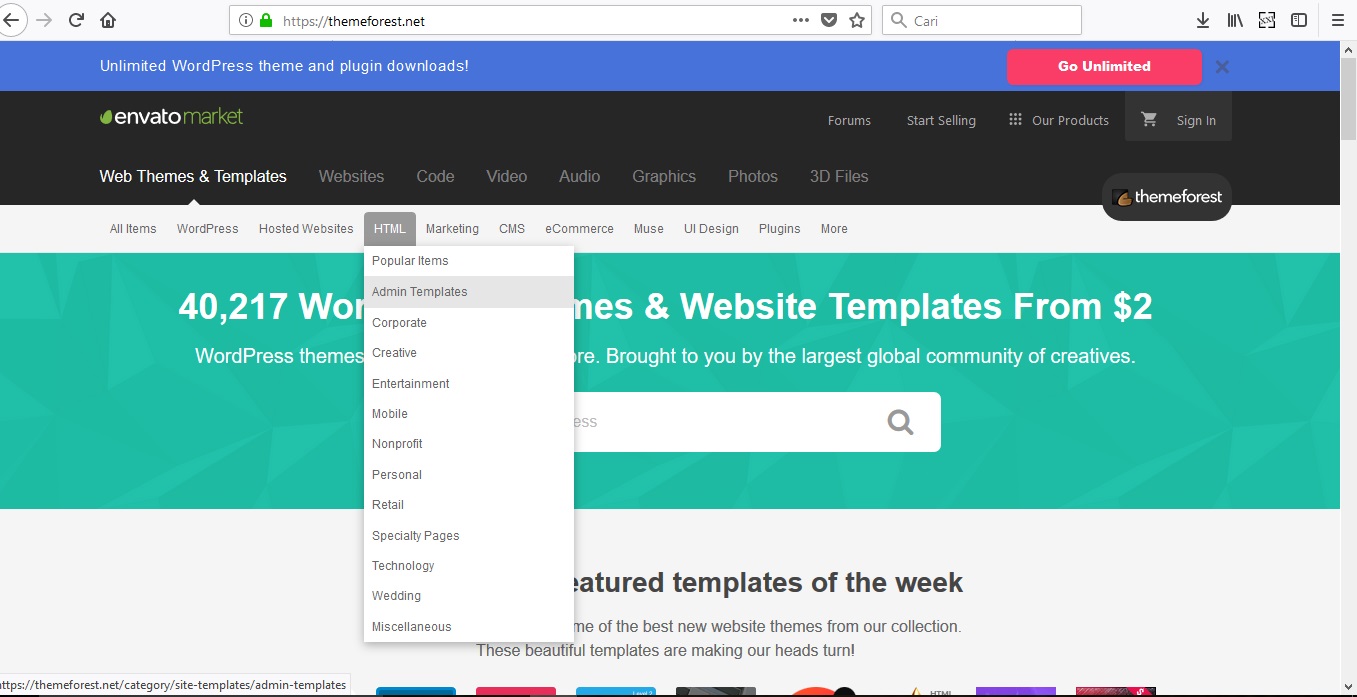Open CMS category menu
Screen dimensions: 1357x697
512,229
